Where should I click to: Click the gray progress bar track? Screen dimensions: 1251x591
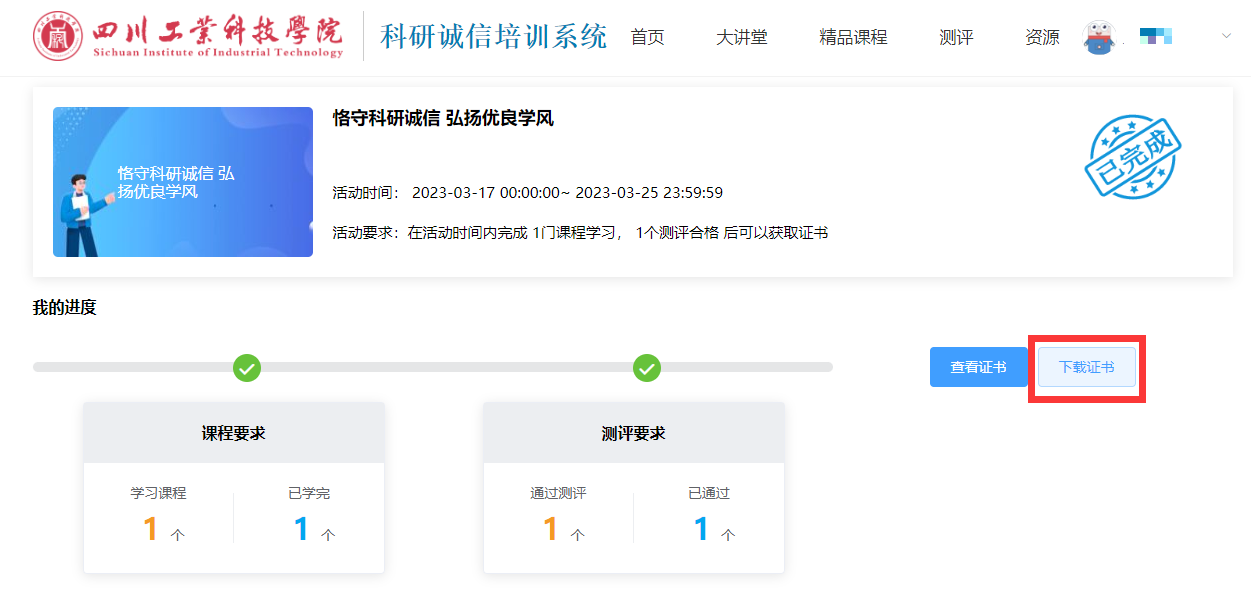[440, 367]
